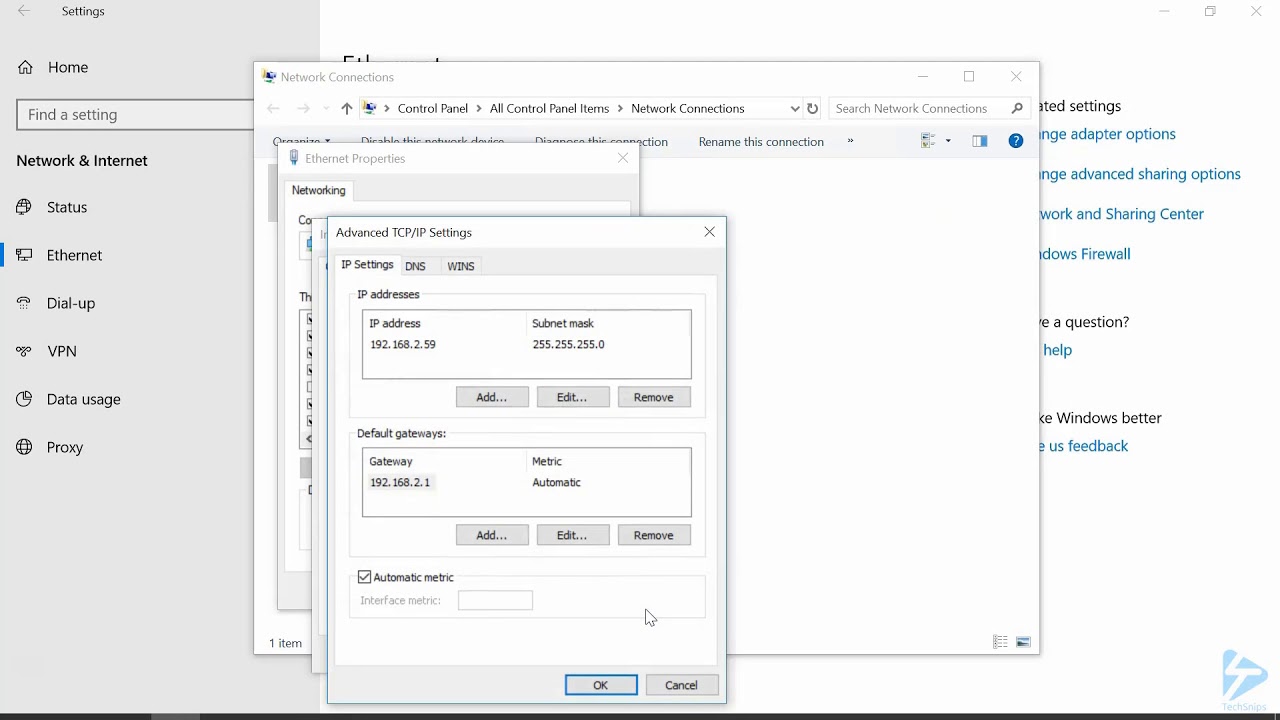Click the search magnifier icon
The height and width of the screenshot is (720, 1280).
[1017, 108]
